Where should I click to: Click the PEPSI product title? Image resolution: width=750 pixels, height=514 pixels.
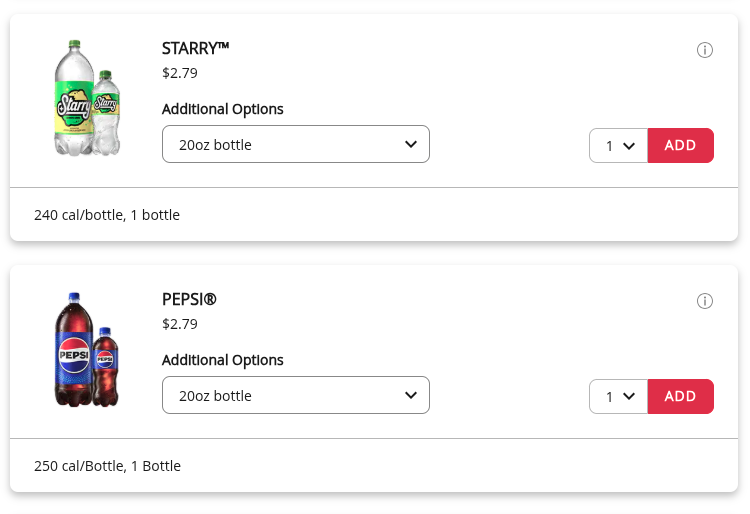pos(189,299)
